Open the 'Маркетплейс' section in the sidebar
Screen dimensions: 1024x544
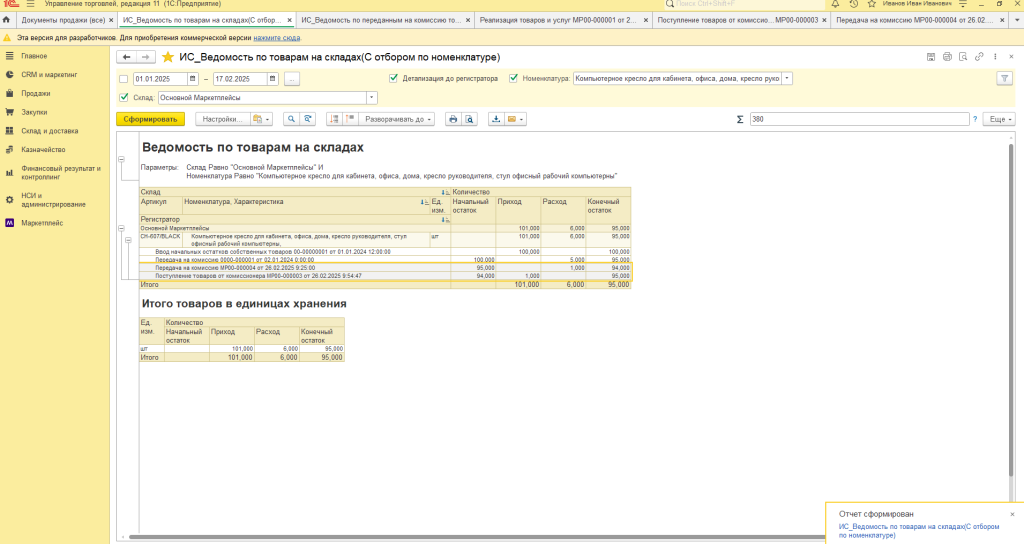(x=42, y=223)
